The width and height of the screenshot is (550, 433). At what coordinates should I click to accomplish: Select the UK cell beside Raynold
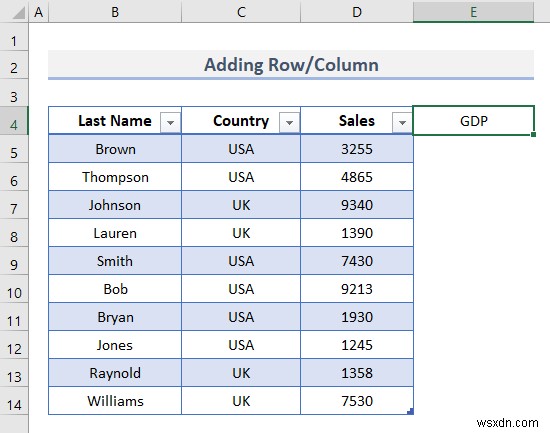pos(241,373)
